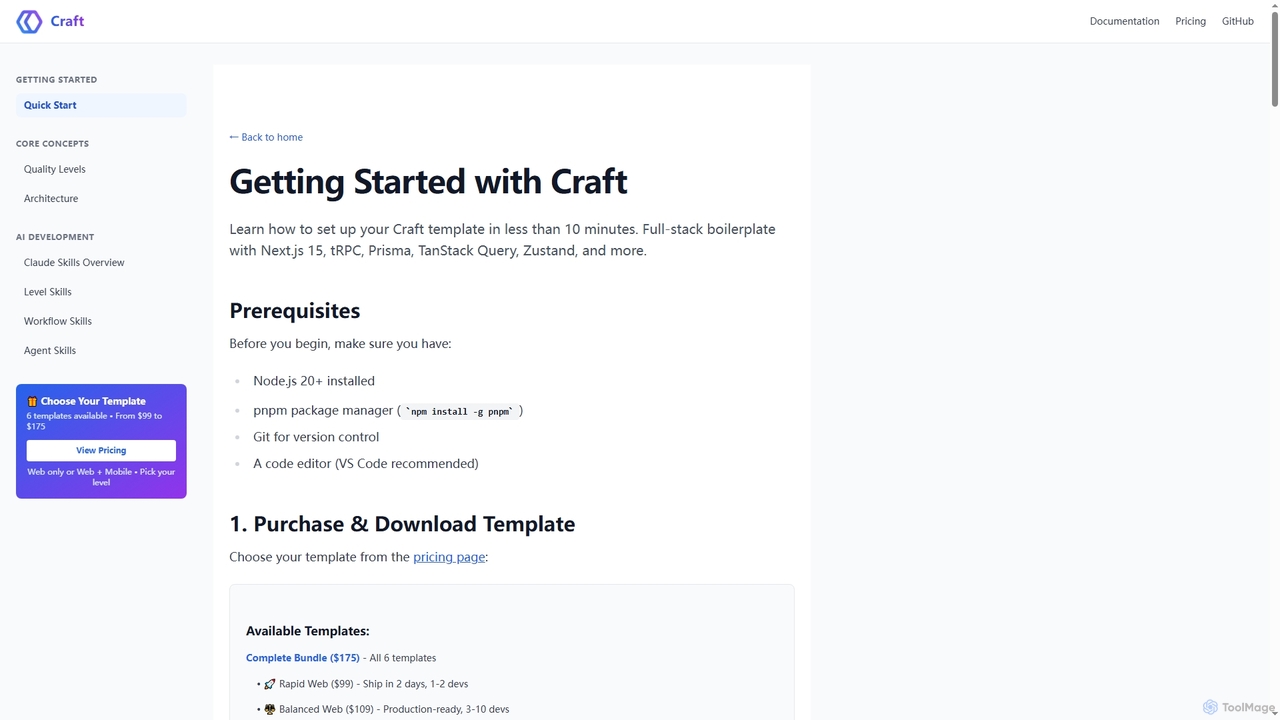Click the Balanced Web icon
The image size is (1280, 720).
(x=270, y=709)
